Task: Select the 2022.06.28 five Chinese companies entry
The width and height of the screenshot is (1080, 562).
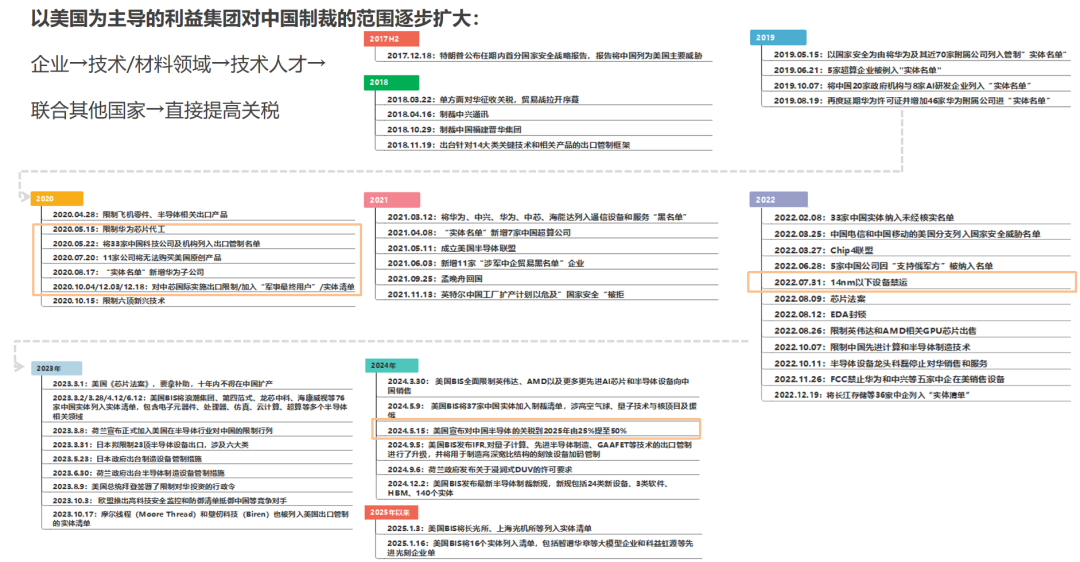Action: pyautogui.click(x=883, y=266)
